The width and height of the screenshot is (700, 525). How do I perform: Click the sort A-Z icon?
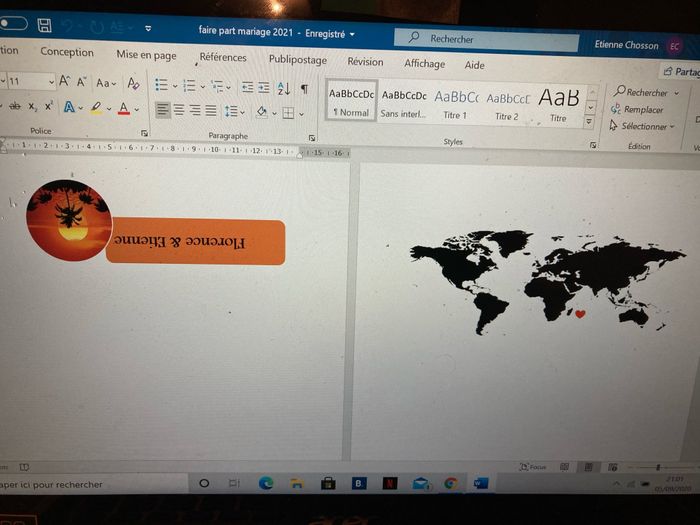pos(282,88)
